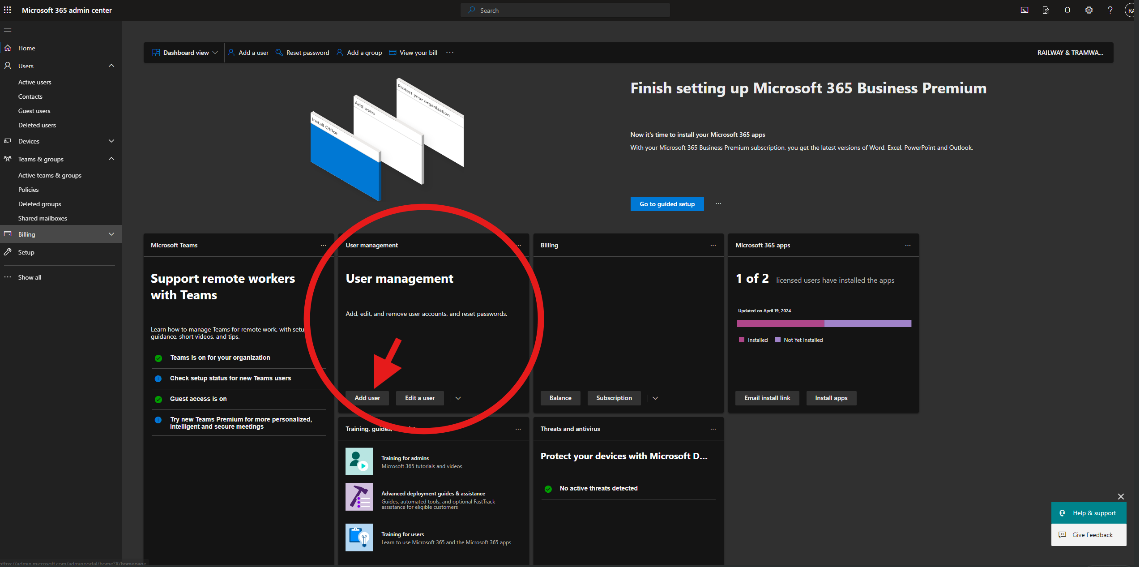Click ellipsis beside Go to guided setup

718,204
